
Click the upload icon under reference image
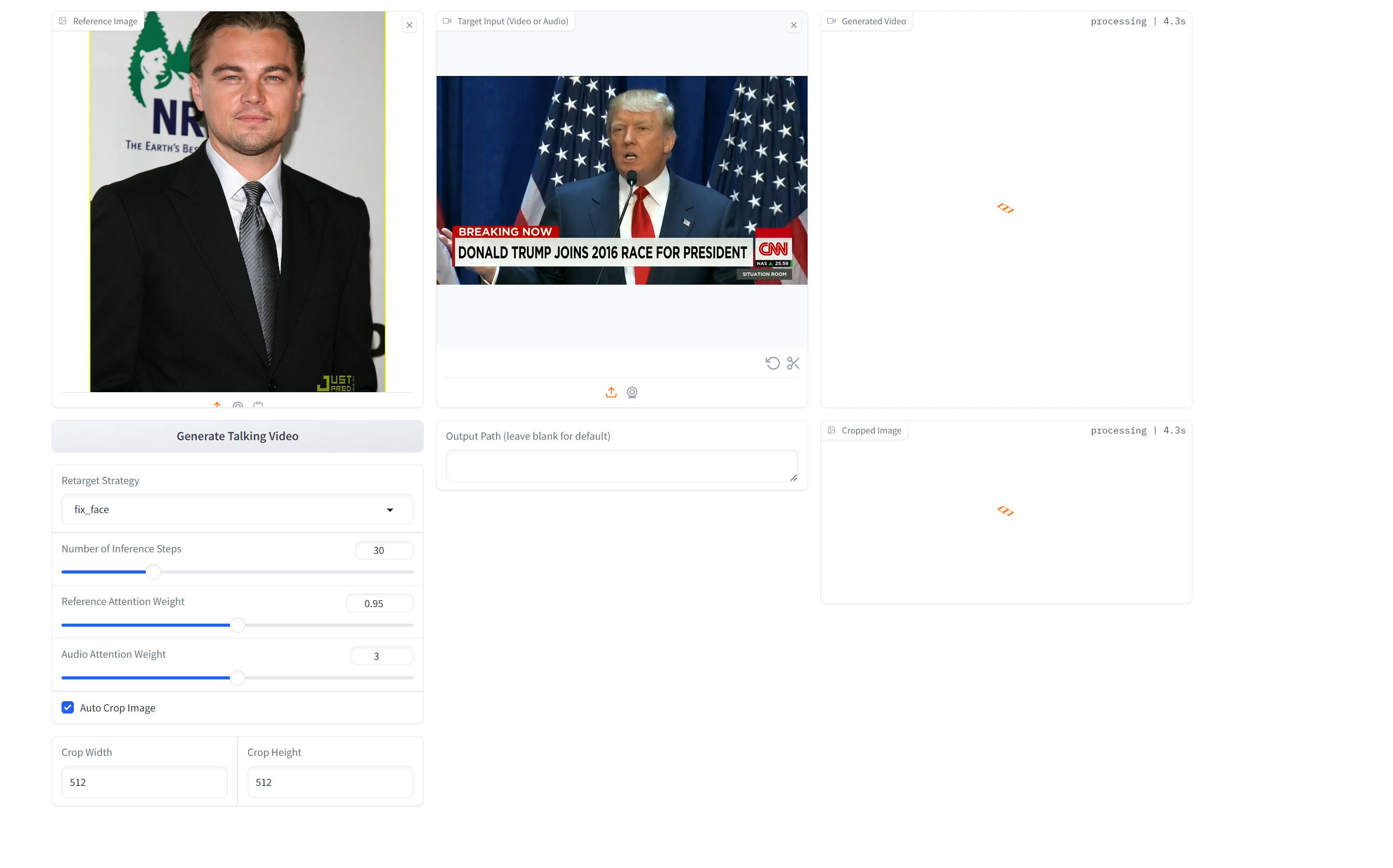pos(217,405)
